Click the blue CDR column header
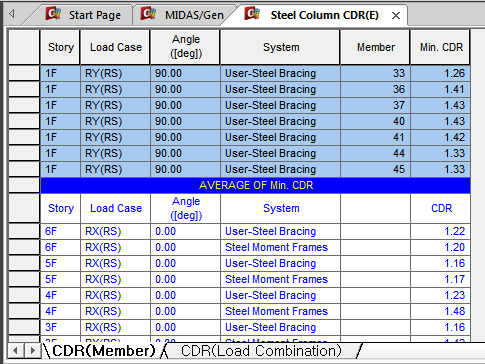 (441, 208)
